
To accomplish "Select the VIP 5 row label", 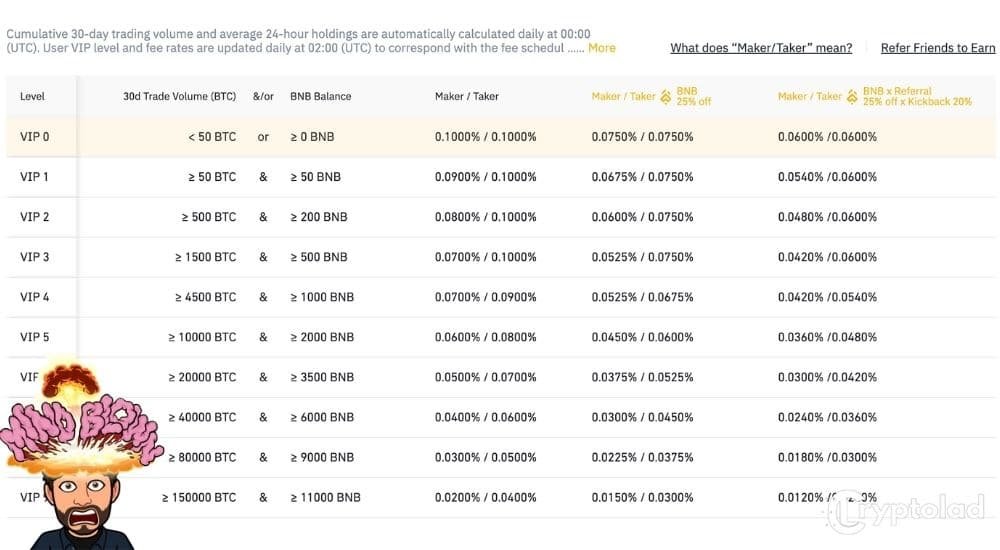I will 34,337.
